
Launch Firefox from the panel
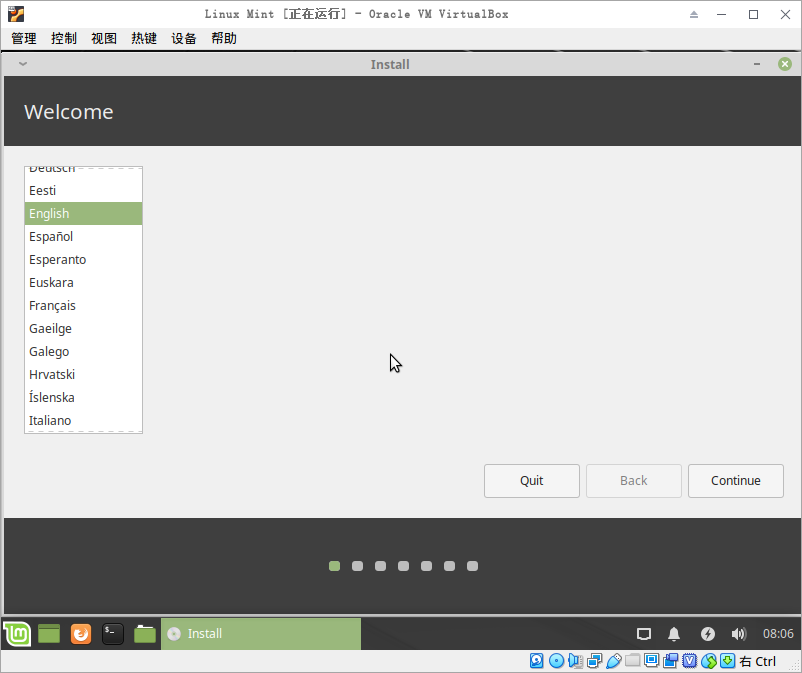pos(81,633)
